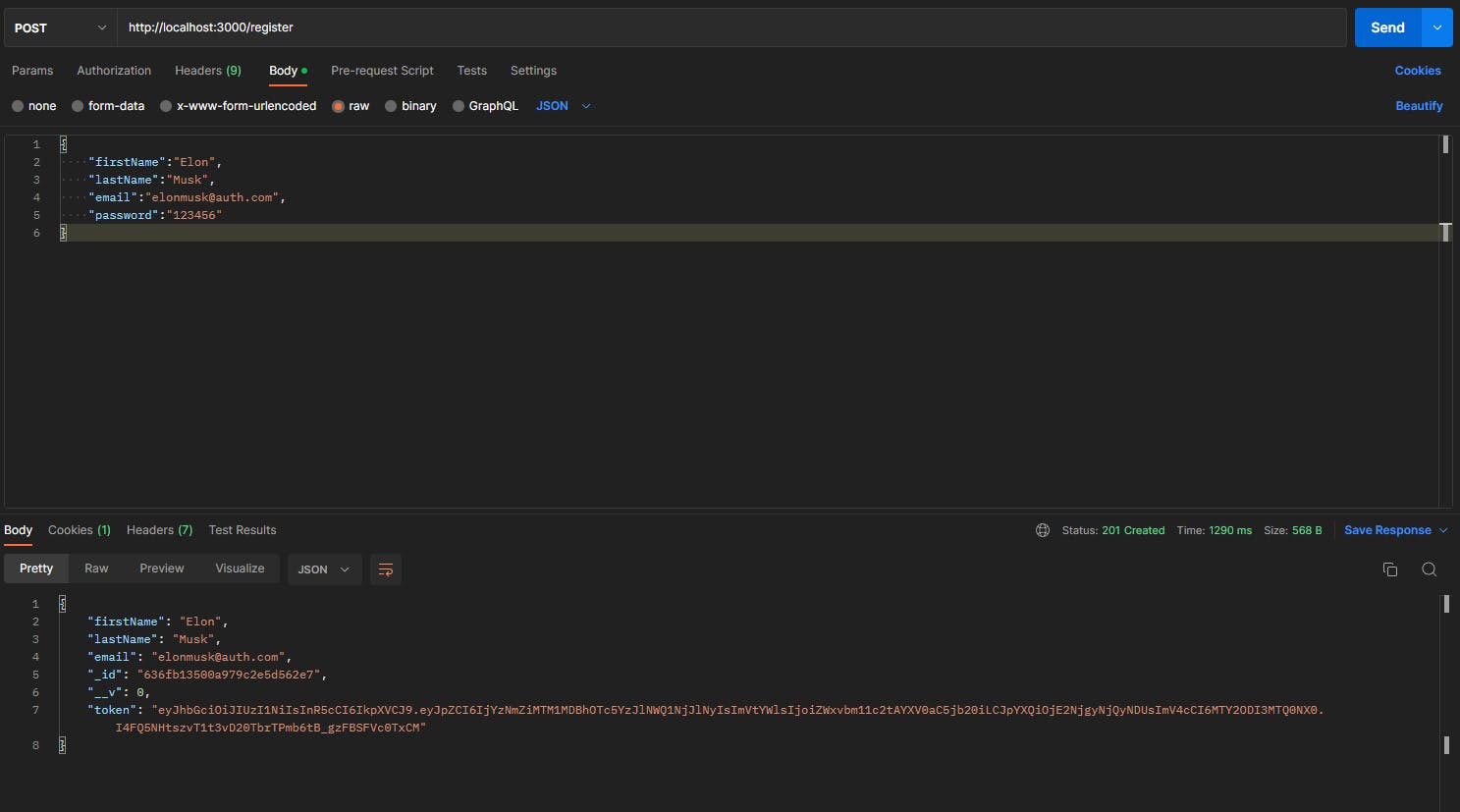The width and height of the screenshot is (1460, 812).
Task: Switch to the Raw response view
Action: (96, 568)
